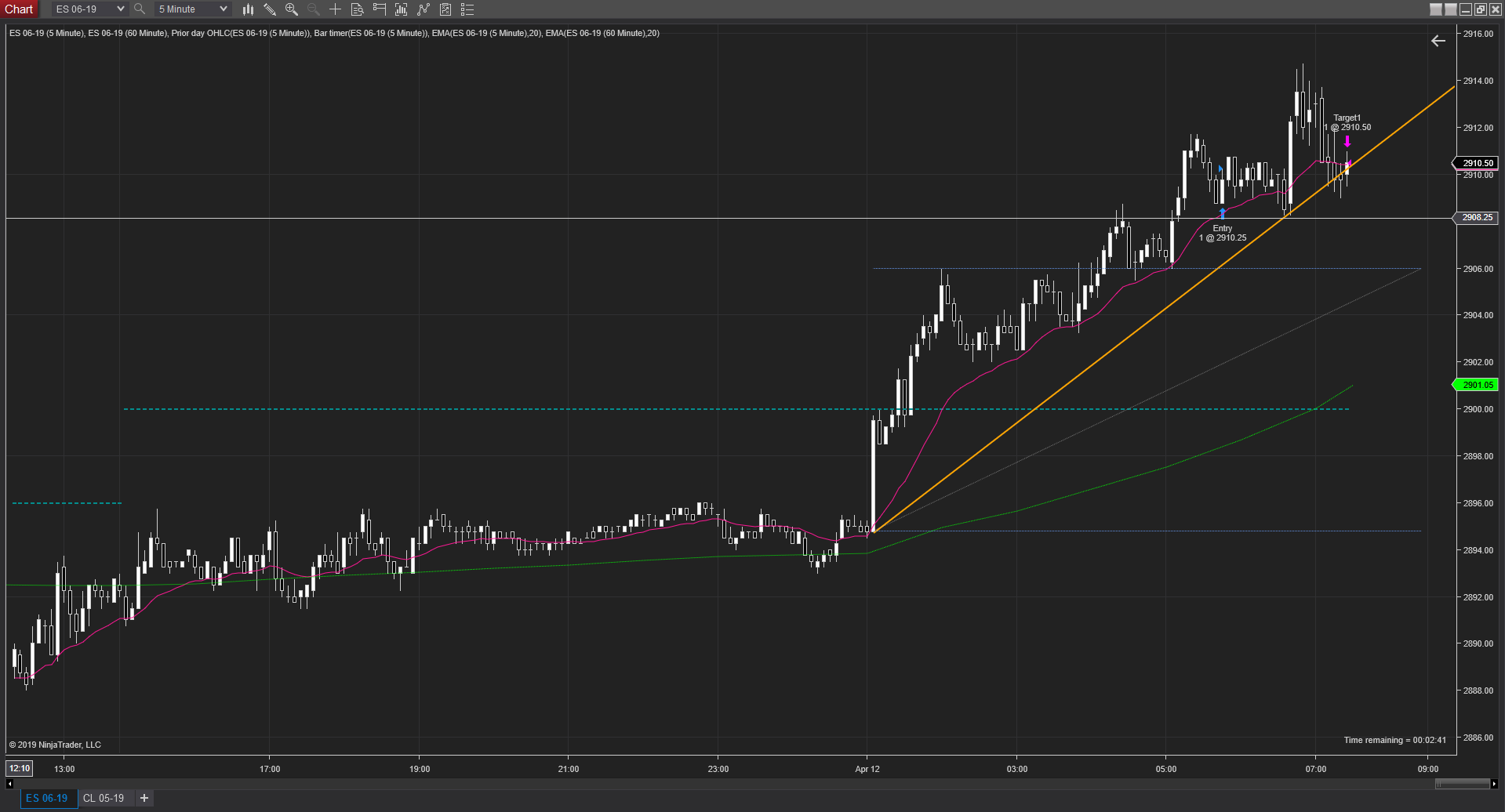Viewport: 1505px width, 812px height.
Task: Click the 2916.00 price axis label
Action: pyautogui.click(x=1478, y=34)
